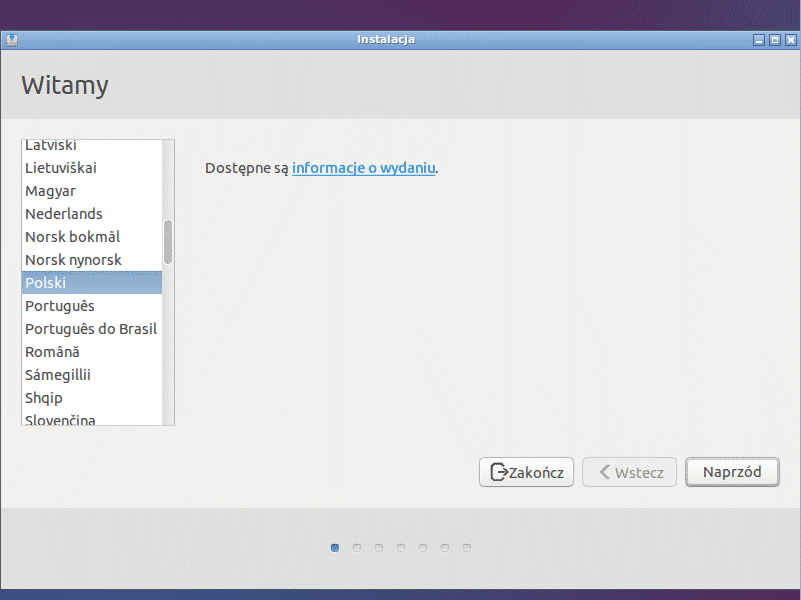This screenshot has height=600, width=801.
Task: Maximize the Instalacja window
Action: (774, 40)
